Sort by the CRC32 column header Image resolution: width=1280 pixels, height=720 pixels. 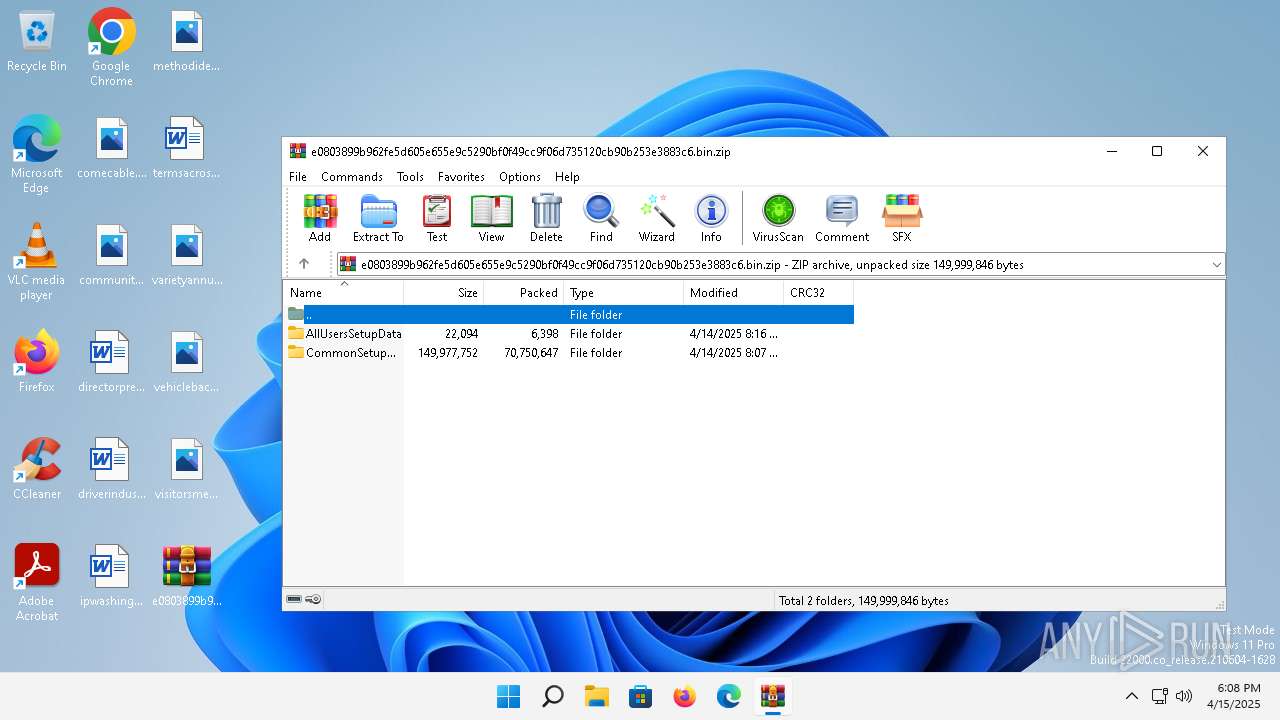tap(819, 293)
